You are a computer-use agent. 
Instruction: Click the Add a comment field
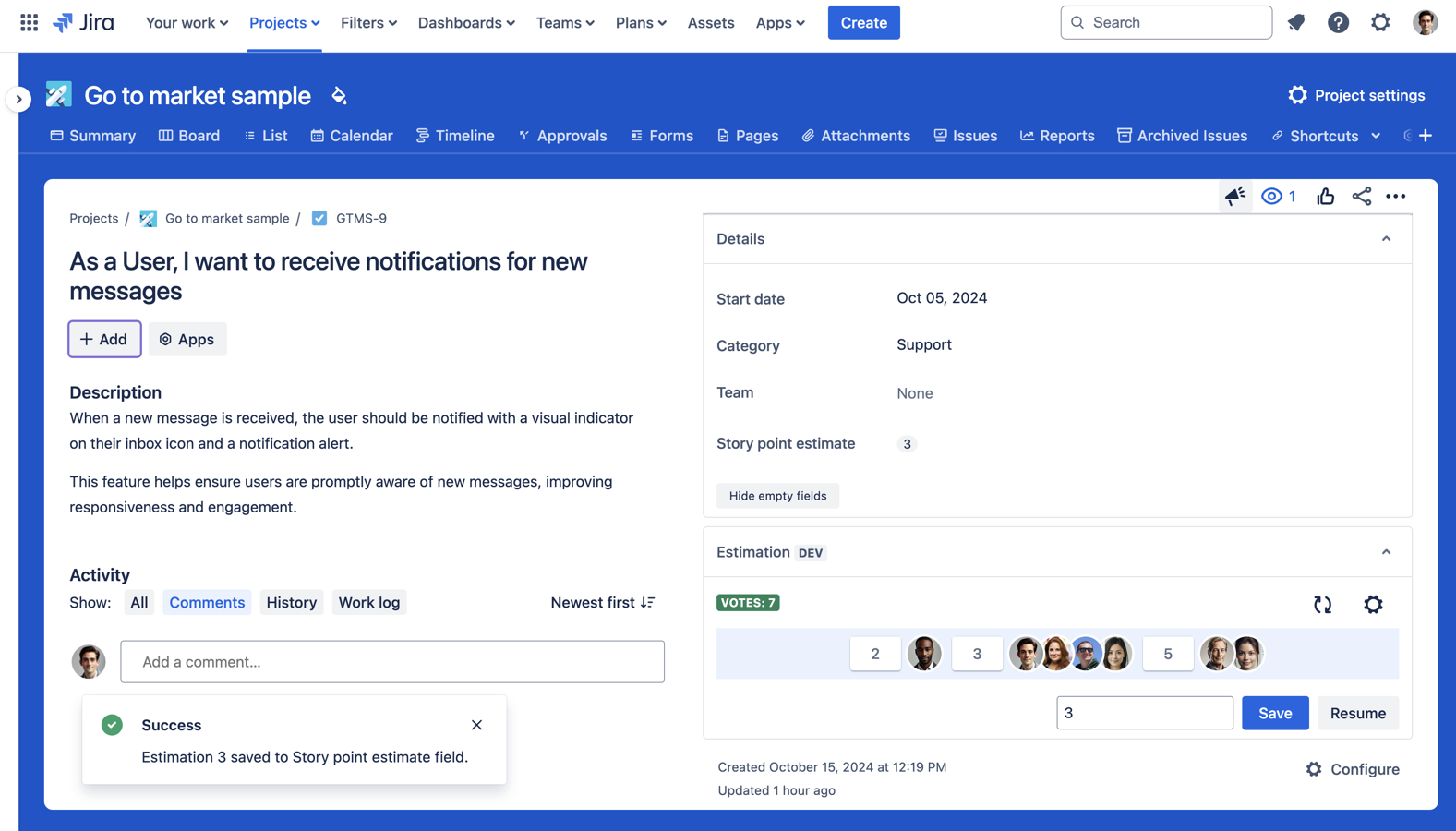(392, 661)
